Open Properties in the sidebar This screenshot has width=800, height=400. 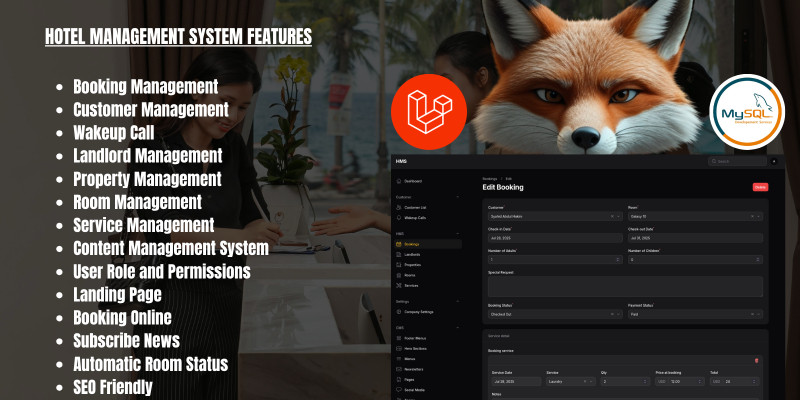[412, 264]
